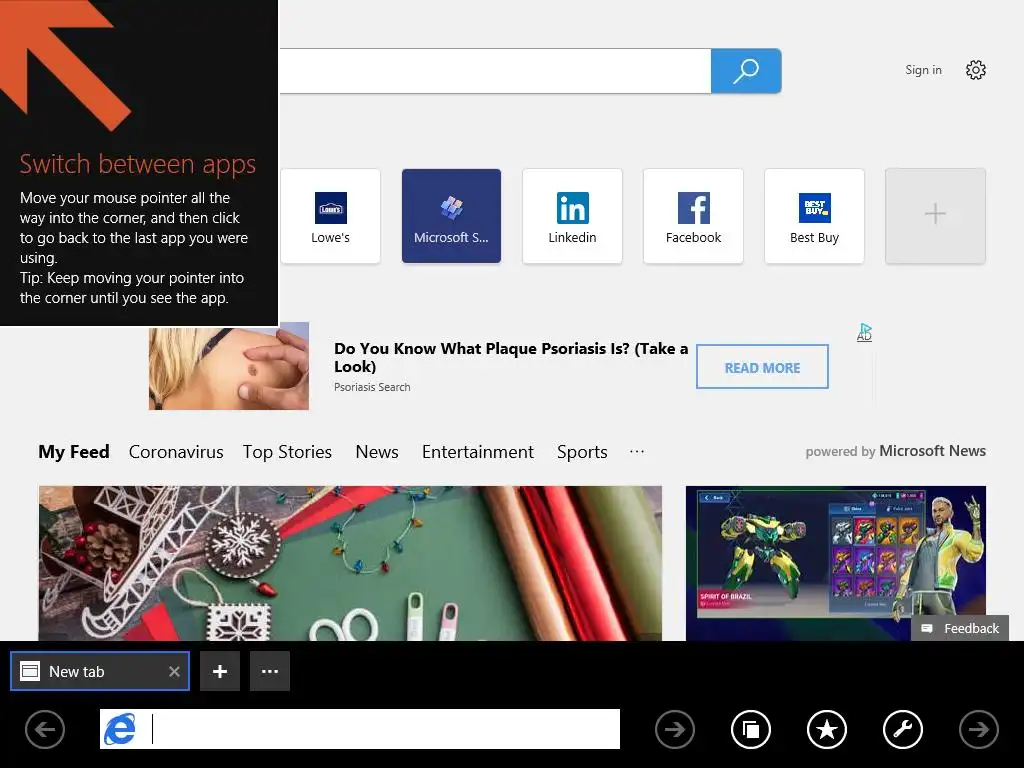Open the LinkedIn shortcut tile
The image size is (1024, 768).
pyautogui.click(x=572, y=216)
